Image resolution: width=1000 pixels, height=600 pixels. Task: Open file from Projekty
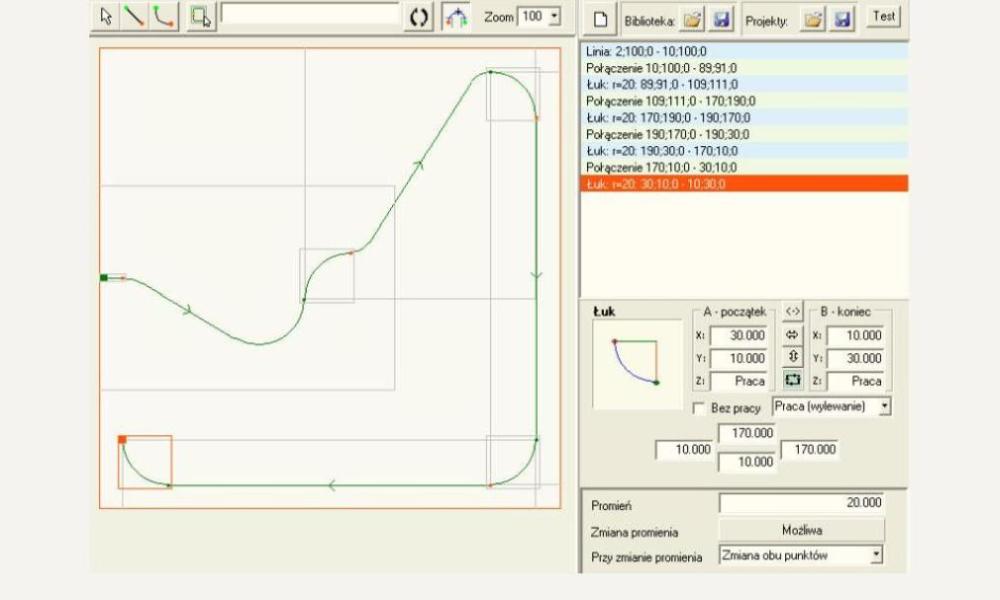coord(812,20)
